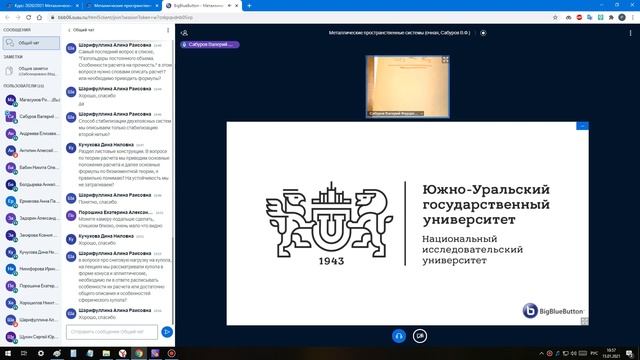Select user Хорошилов in the user list
The height and width of the screenshot is (360, 640).
point(32,303)
